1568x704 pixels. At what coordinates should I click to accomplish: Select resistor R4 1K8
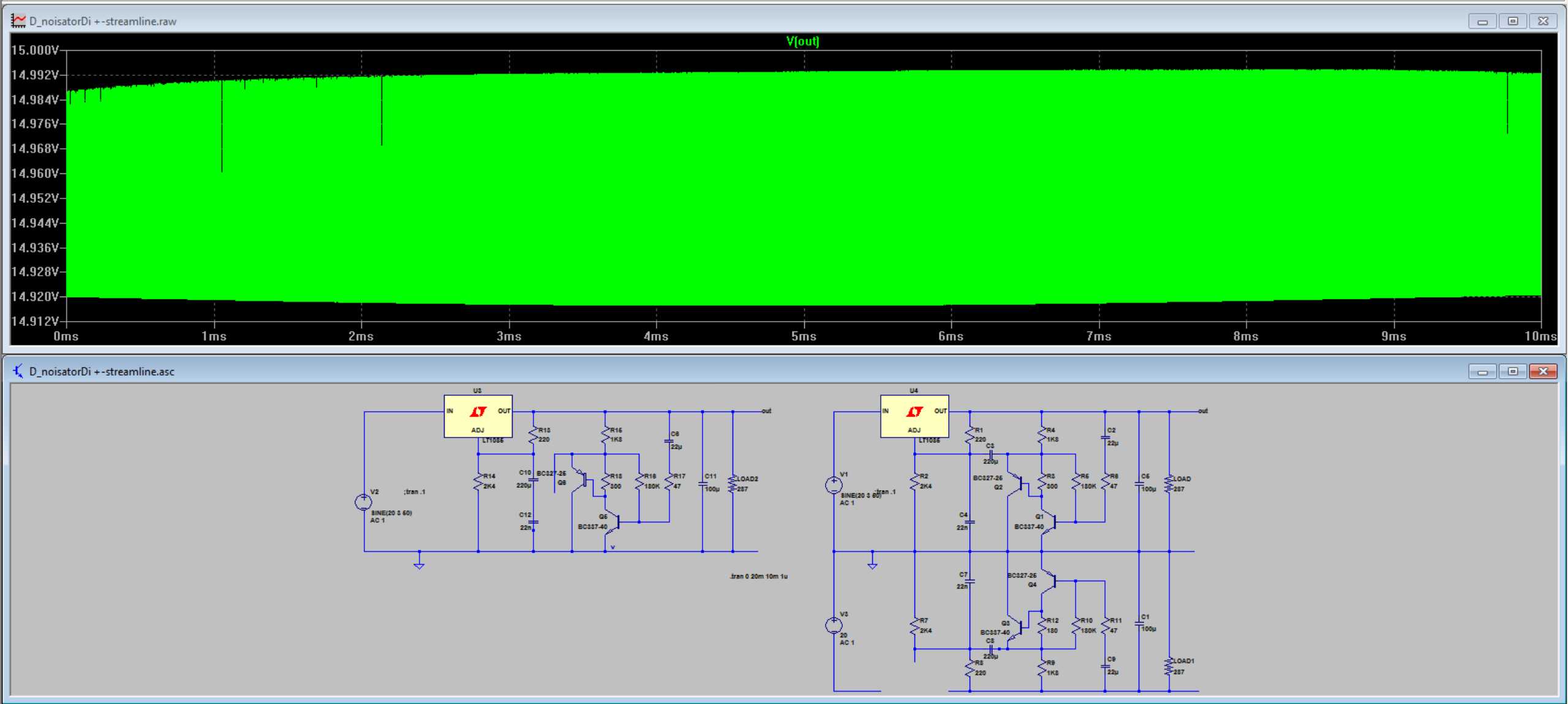[1041, 435]
